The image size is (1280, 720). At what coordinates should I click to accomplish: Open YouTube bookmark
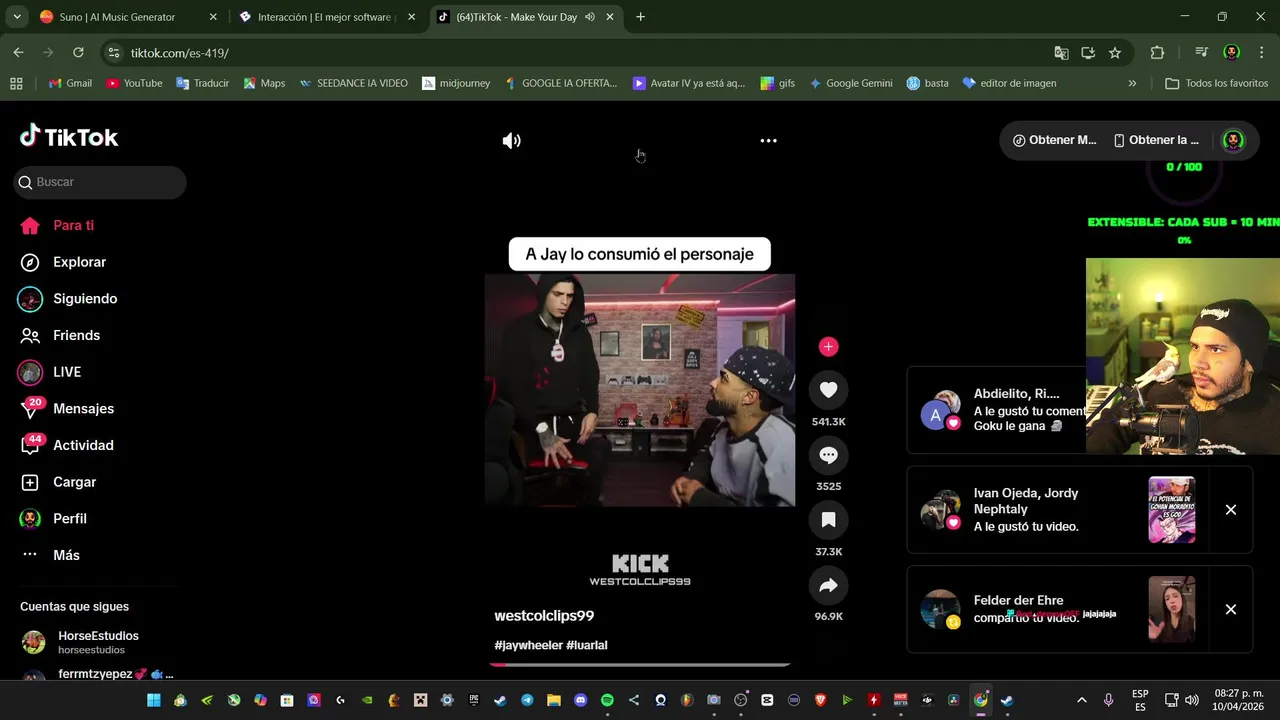tap(134, 83)
